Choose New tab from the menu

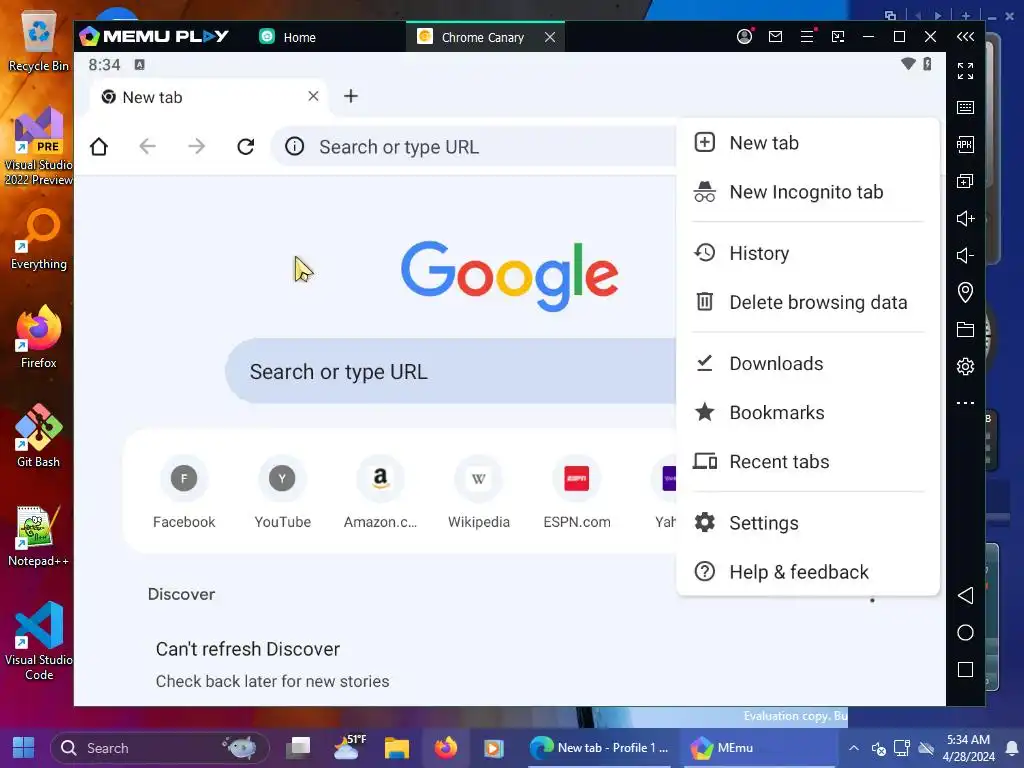(x=808, y=143)
